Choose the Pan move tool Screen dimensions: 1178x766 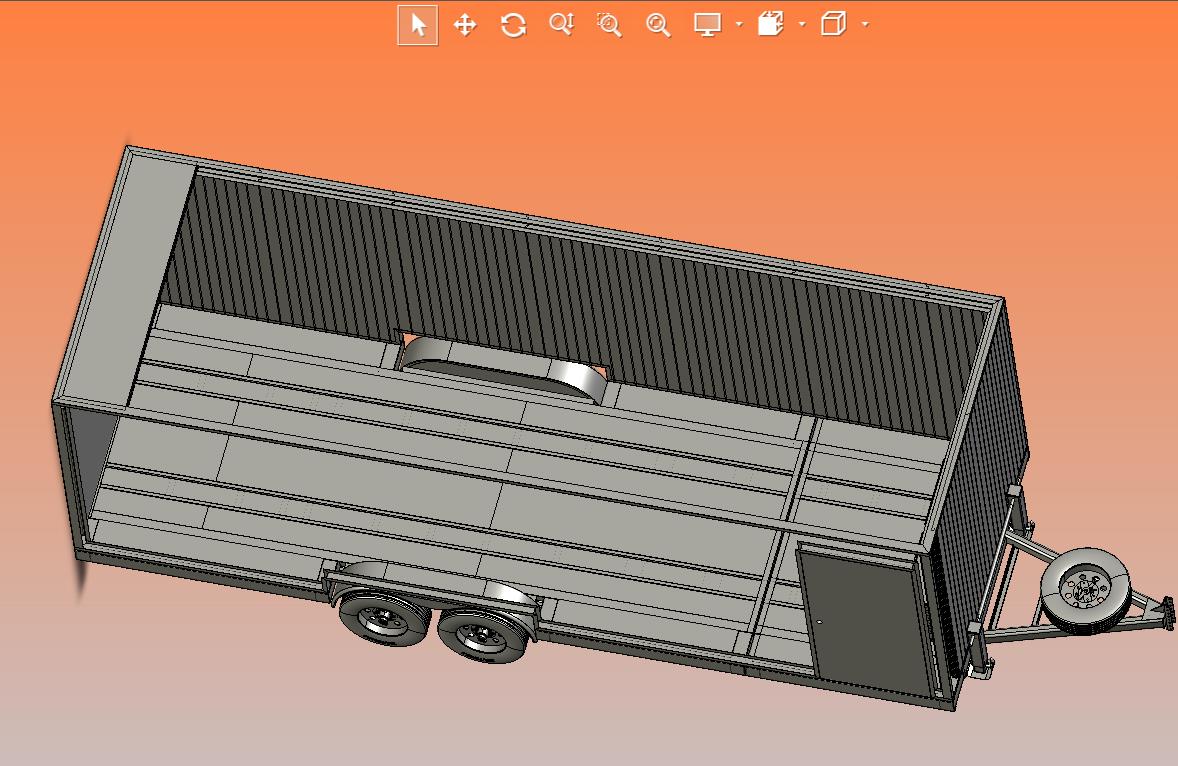tap(465, 25)
